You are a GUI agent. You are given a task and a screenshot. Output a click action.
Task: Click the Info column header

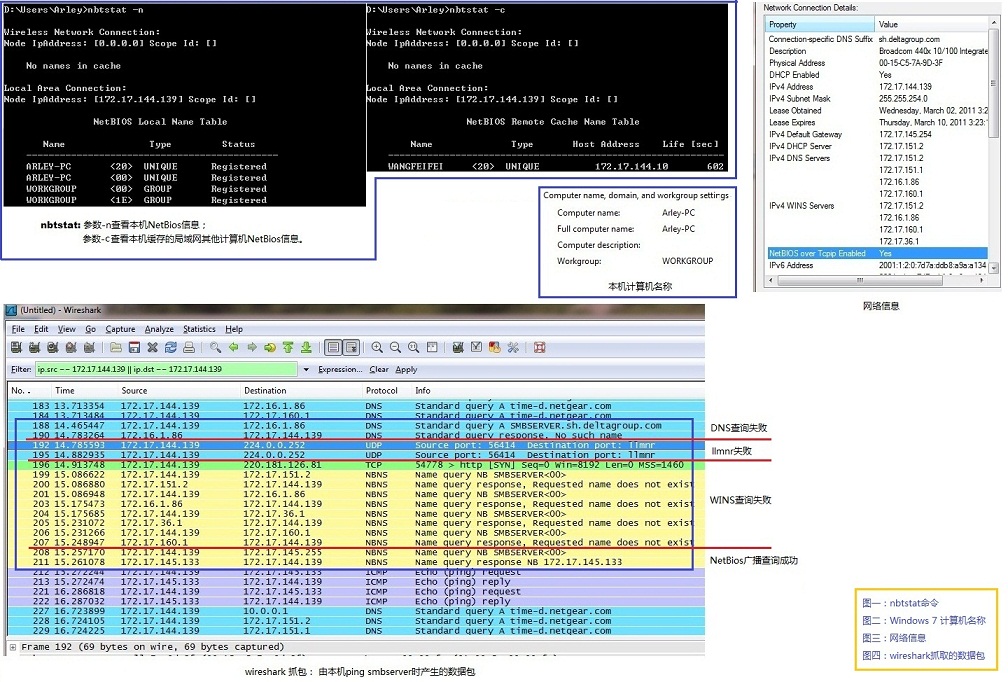click(x=558, y=391)
